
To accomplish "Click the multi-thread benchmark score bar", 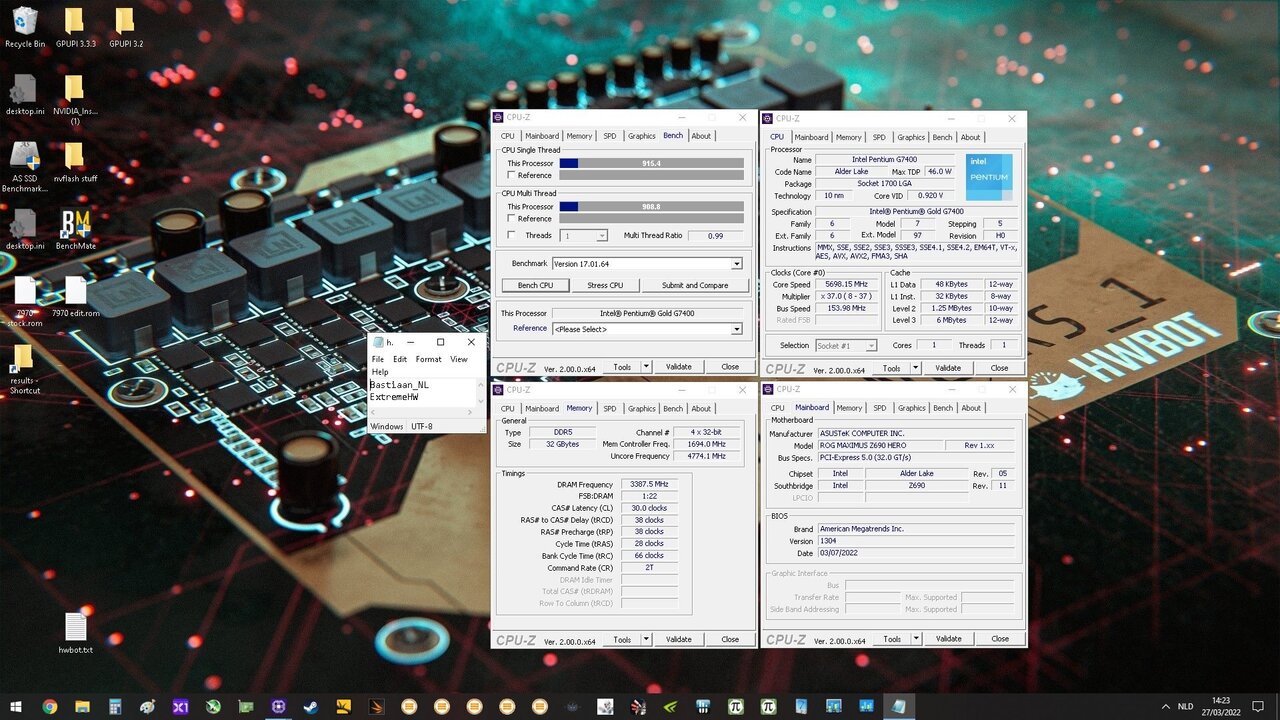I will tap(650, 207).
